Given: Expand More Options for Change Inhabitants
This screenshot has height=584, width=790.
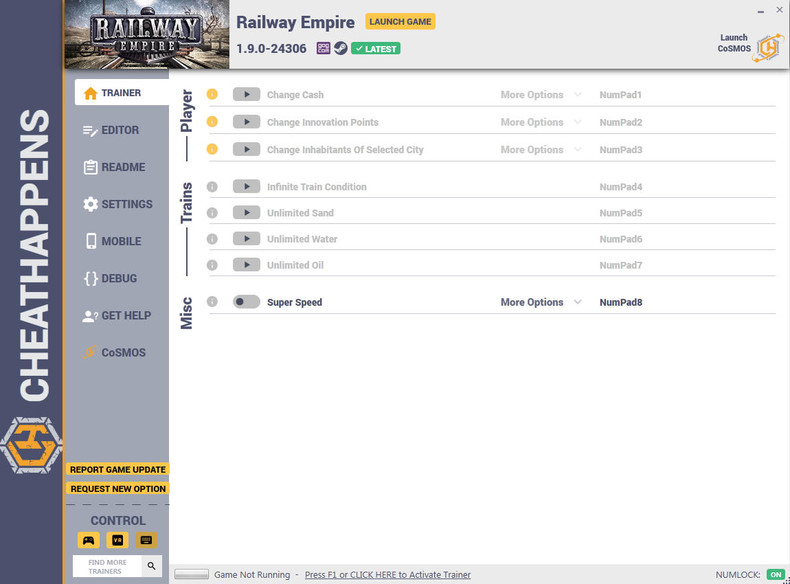Looking at the screenshot, I should [x=541, y=150].
